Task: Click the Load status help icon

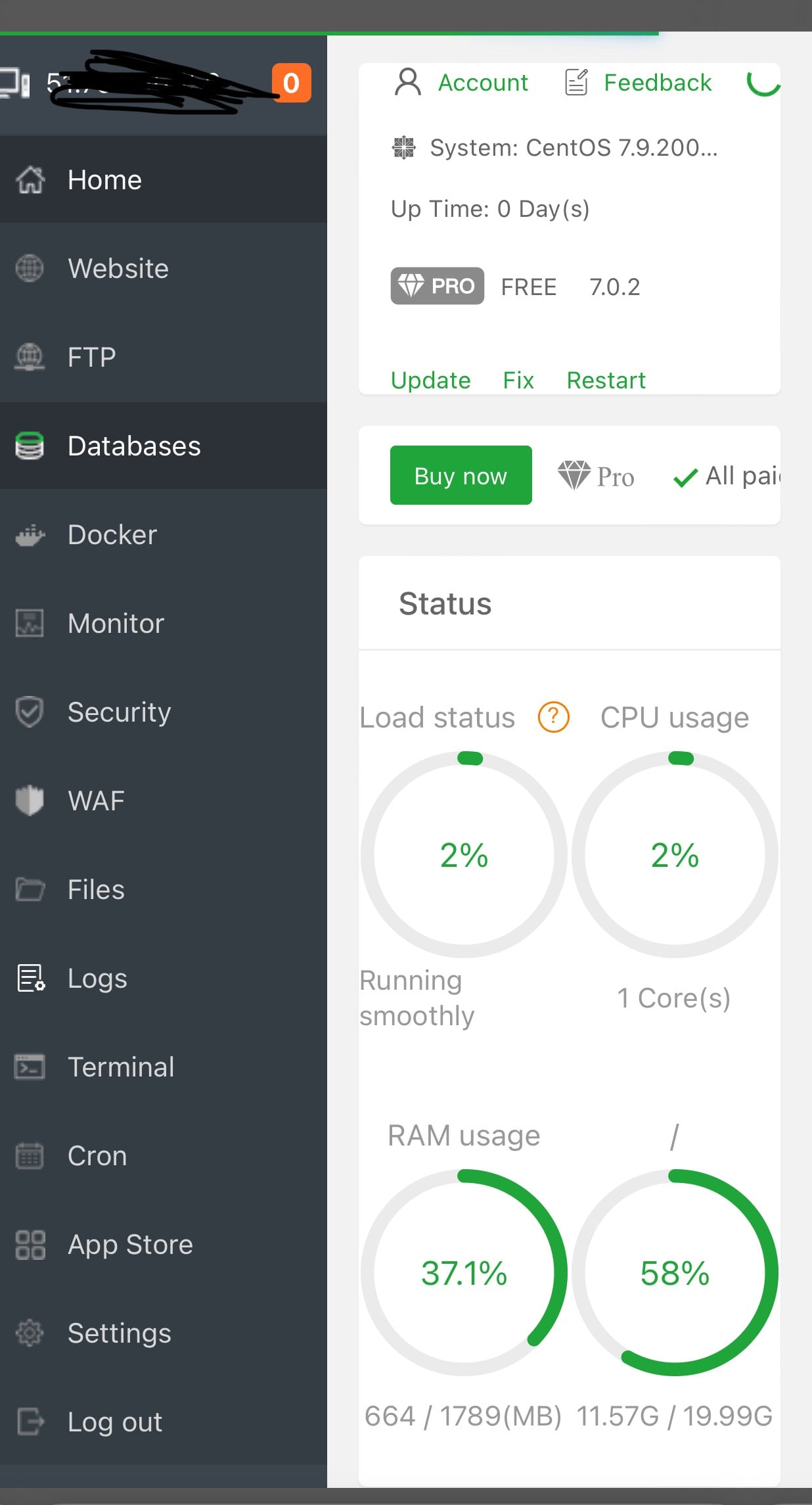Action: point(553,717)
